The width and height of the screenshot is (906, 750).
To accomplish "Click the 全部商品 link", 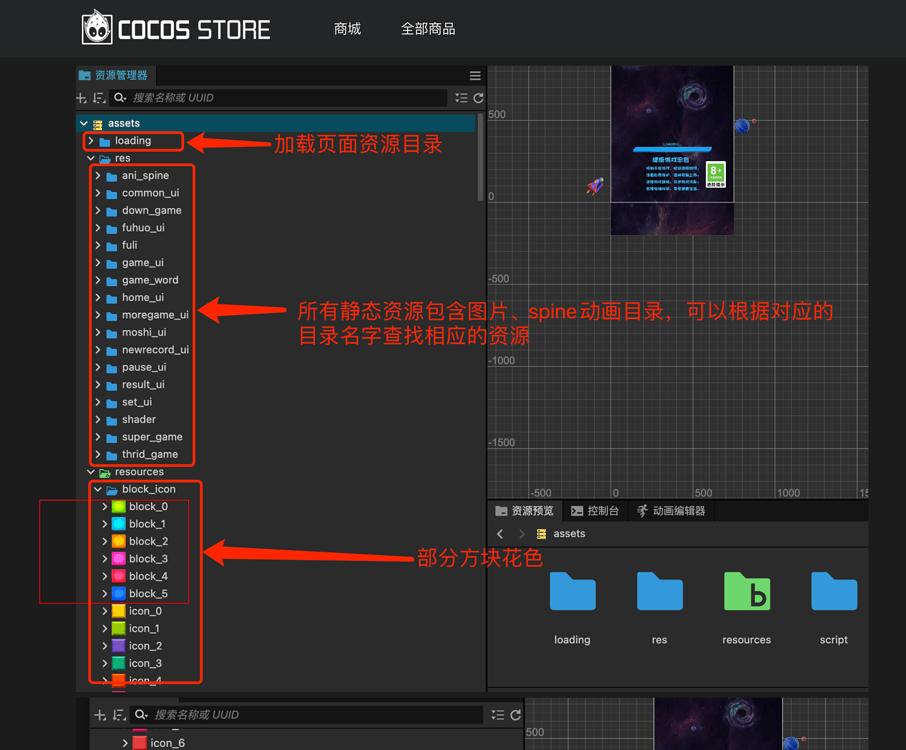I will pos(428,29).
